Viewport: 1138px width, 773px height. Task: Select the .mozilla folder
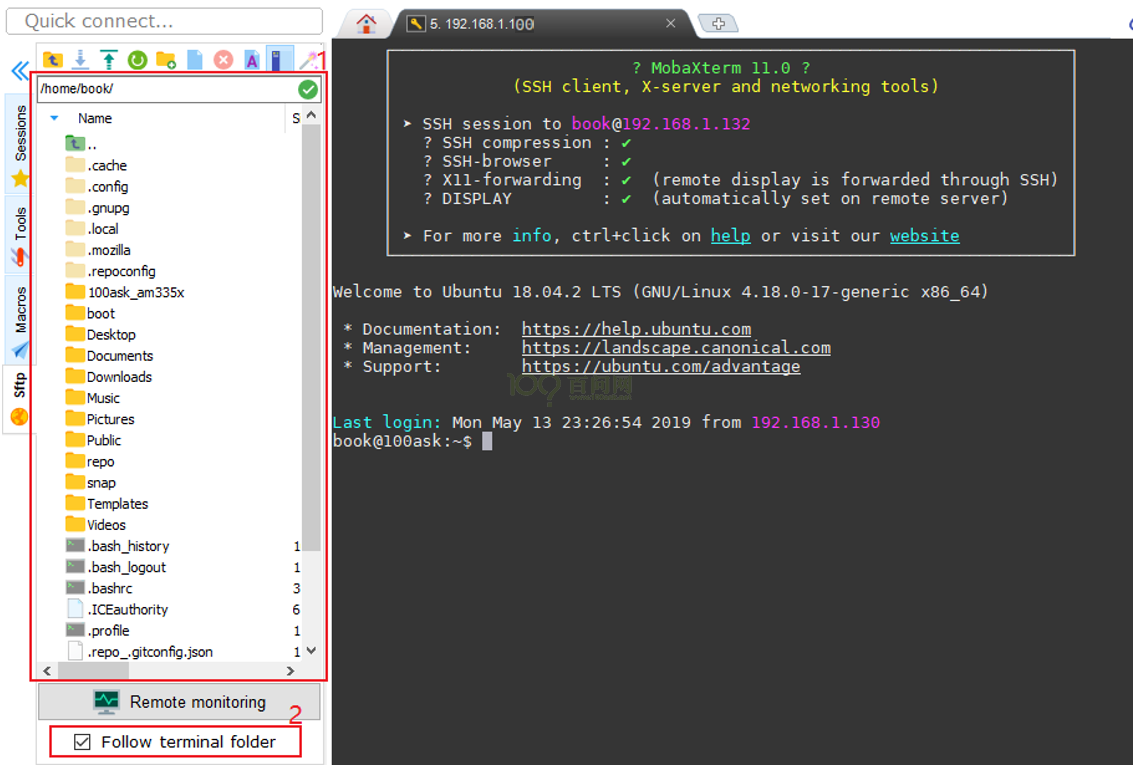pyautogui.click(x=98, y=250)
